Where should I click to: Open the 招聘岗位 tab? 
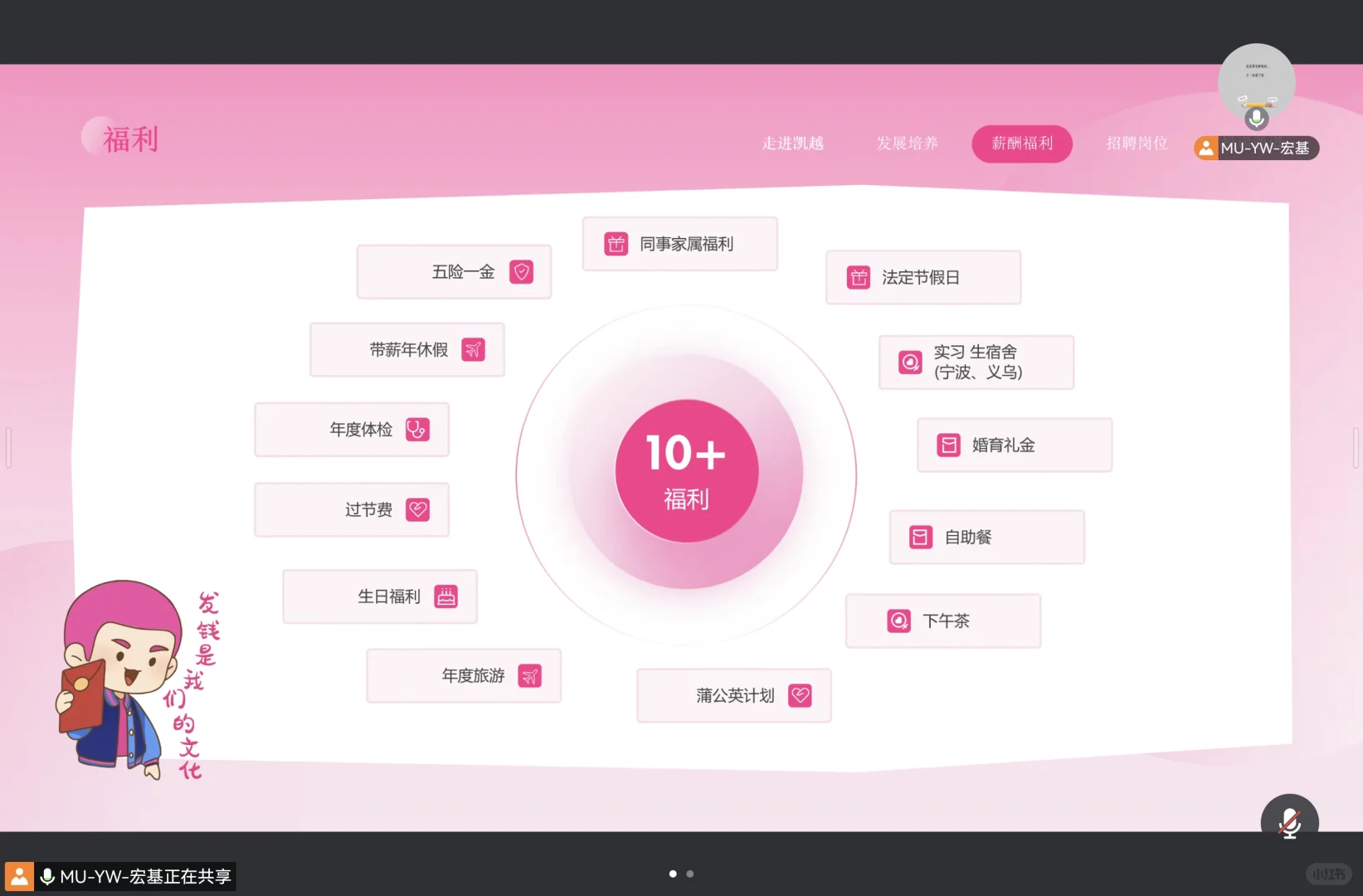coord(1137,144)
